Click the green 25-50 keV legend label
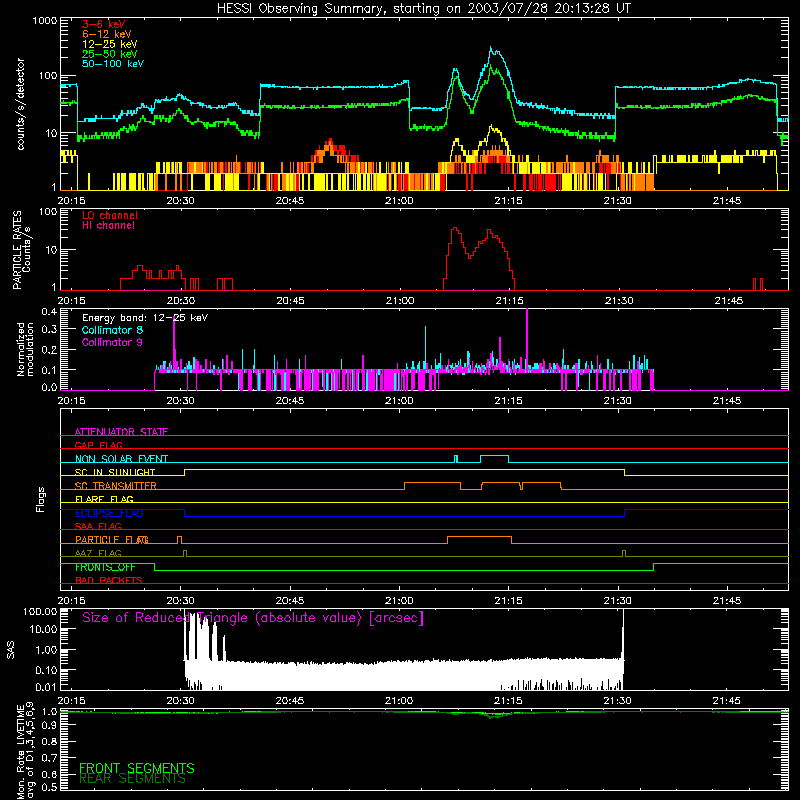The height and width of the screenshot is (800, 800). point(109,54)
